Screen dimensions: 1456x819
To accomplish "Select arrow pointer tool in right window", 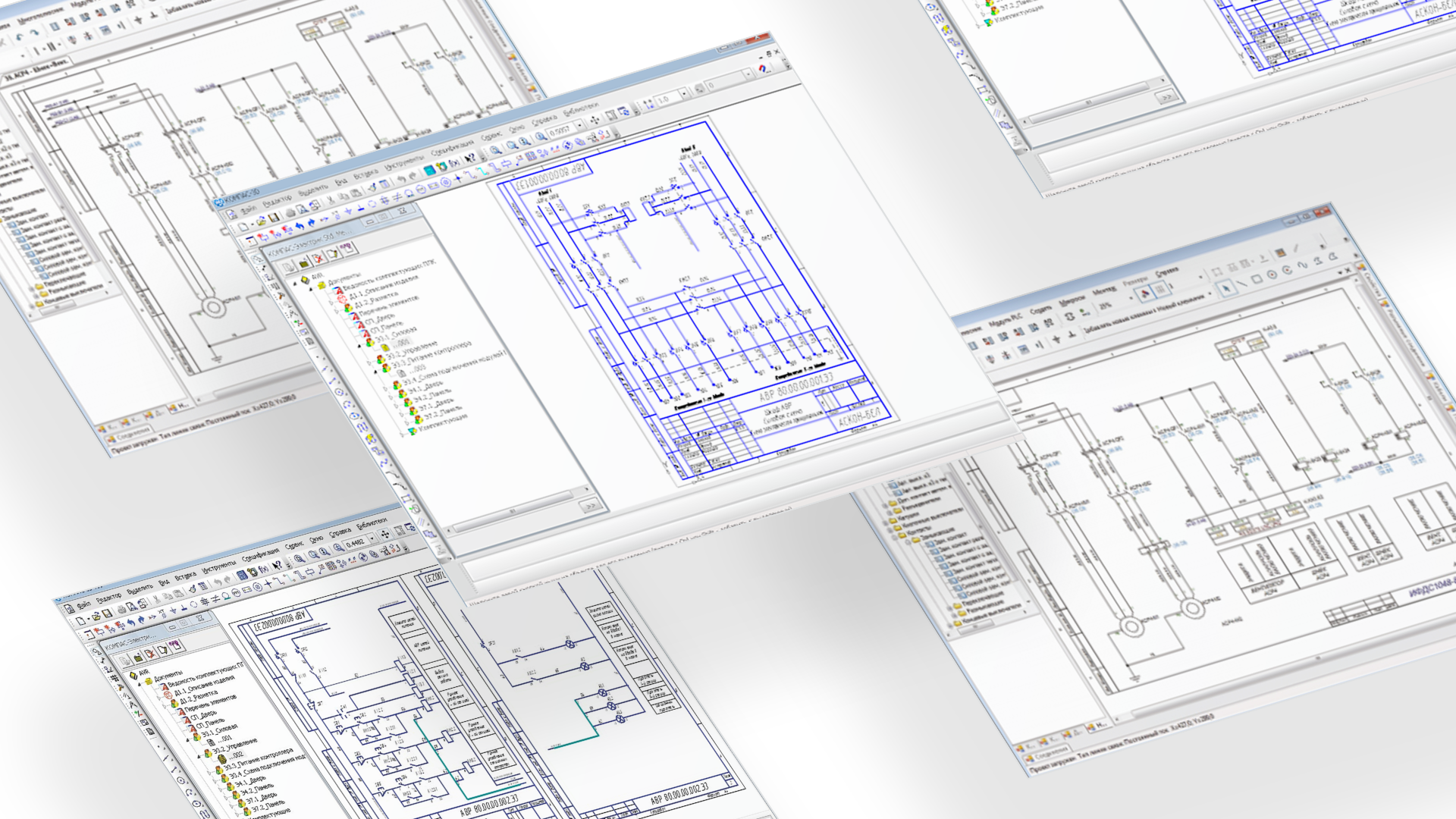I will [1226, 287].
